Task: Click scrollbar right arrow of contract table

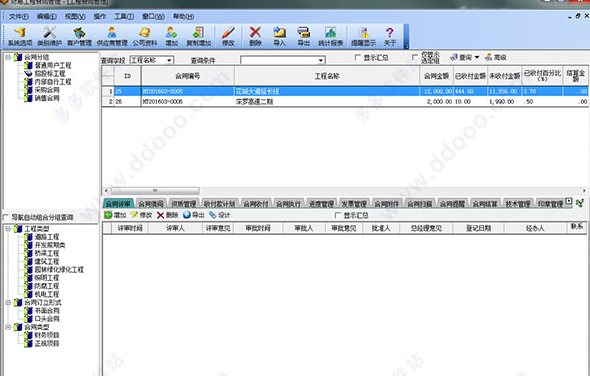Action: pyautogui.click(x=584, y=190)
